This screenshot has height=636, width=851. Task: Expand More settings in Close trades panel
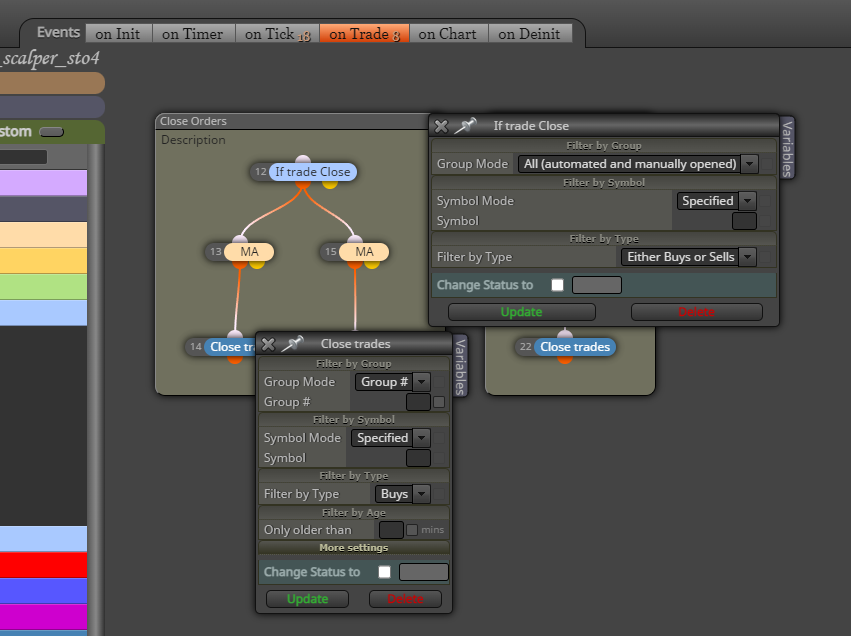click(354, 548)
